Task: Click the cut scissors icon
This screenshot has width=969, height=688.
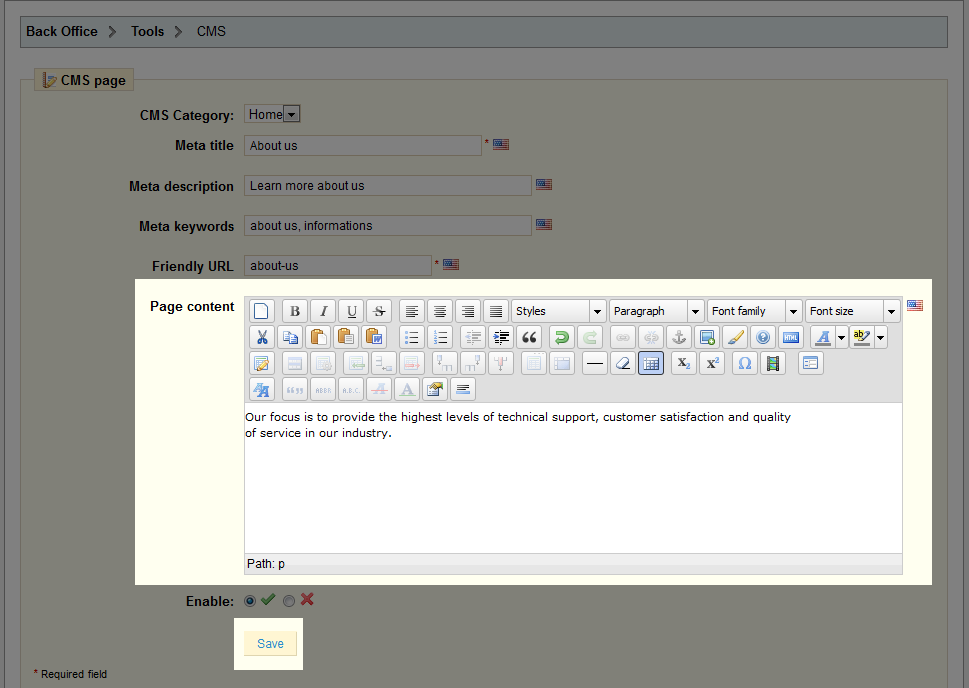Action: 261,337
